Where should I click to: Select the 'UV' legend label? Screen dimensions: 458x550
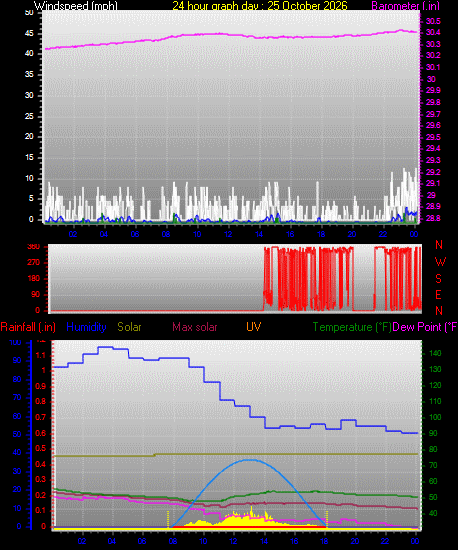coord(253,327)
